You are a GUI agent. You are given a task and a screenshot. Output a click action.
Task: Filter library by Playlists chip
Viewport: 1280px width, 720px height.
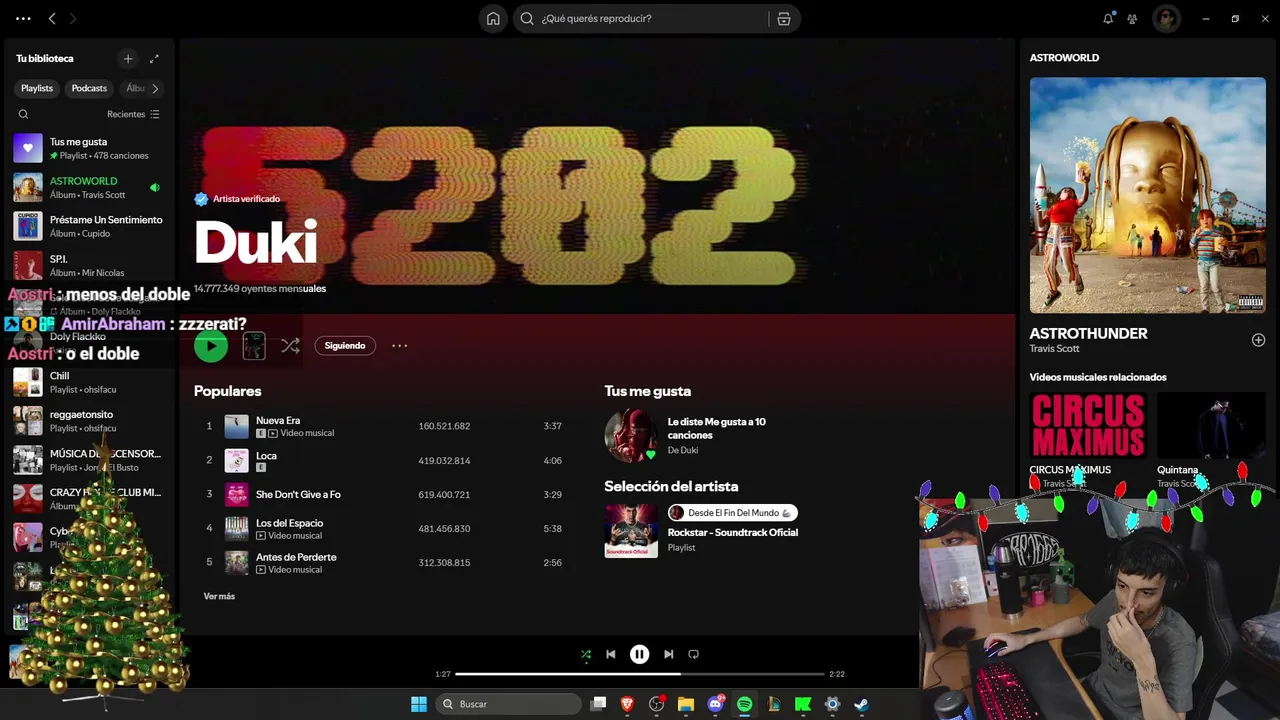tap(37, 88)
